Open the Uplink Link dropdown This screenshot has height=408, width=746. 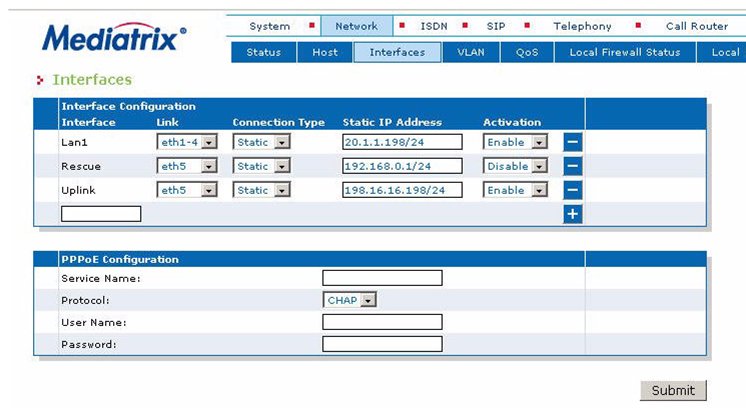coord(187,190)
